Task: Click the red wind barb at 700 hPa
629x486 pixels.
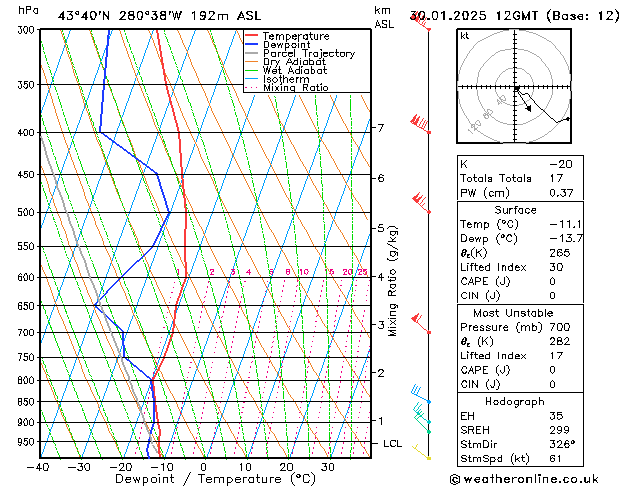Action: (x=421, y=324)
